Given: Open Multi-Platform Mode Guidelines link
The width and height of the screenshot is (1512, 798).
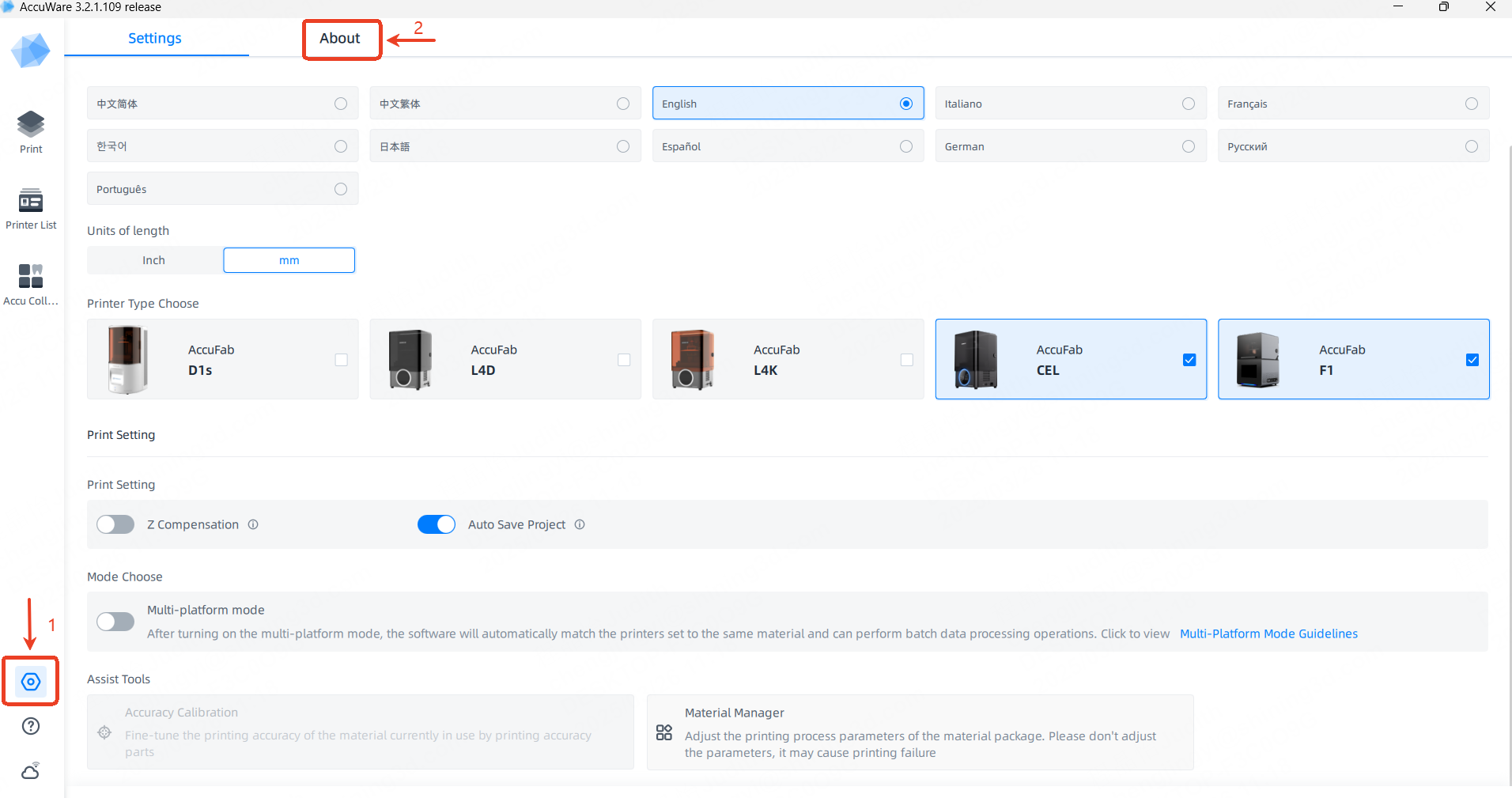Looking at the screenshot, I should click(x=1268, y=633).
